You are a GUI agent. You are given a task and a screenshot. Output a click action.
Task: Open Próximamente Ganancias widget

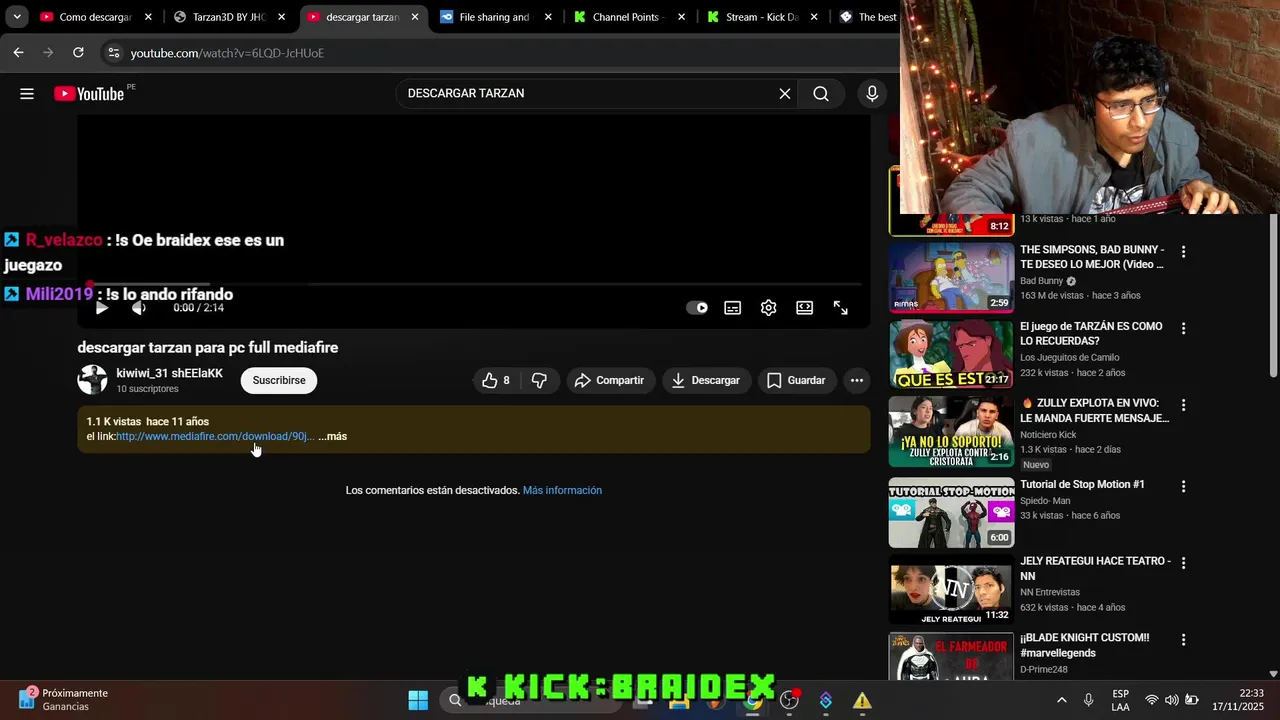[x=63, y=700]
